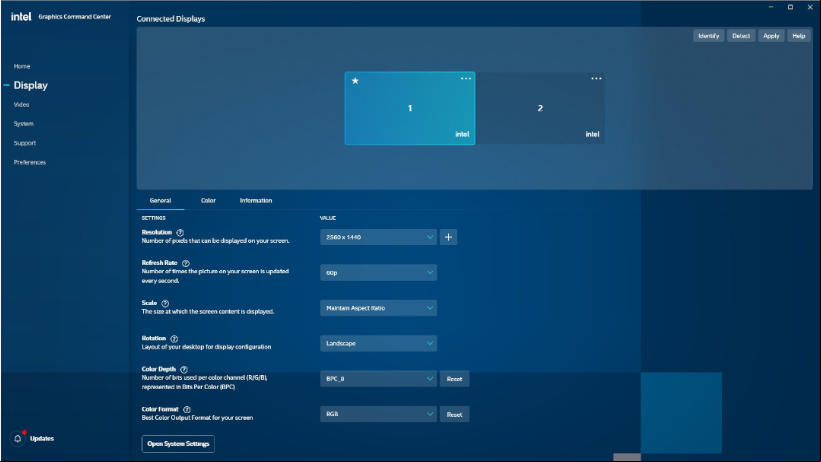Click the star icon on display 1
Viewport: 821px width, 462px height.
coord(355,81)
